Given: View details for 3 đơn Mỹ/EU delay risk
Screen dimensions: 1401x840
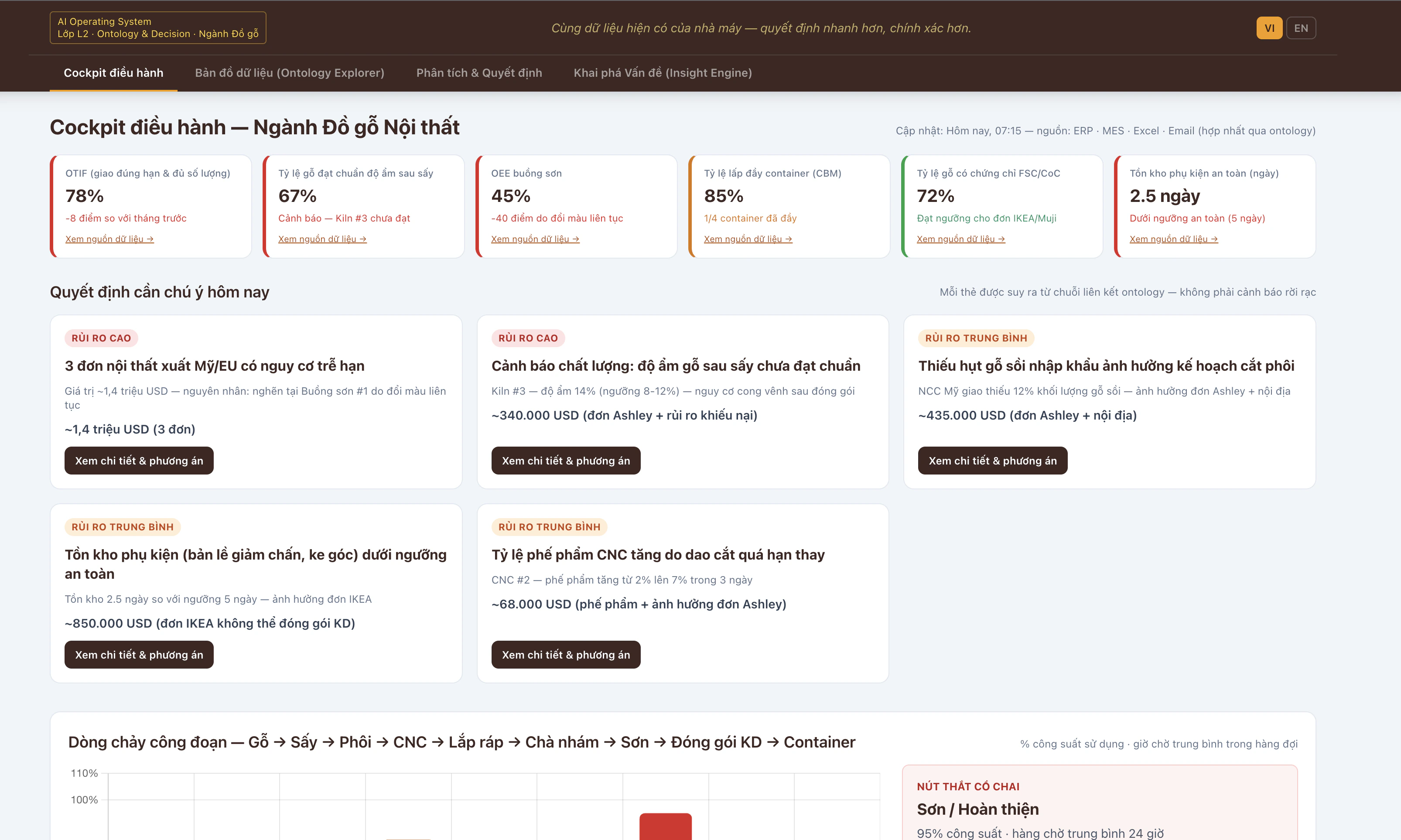Looking at the screenshot, I should (x=139, y=461).
